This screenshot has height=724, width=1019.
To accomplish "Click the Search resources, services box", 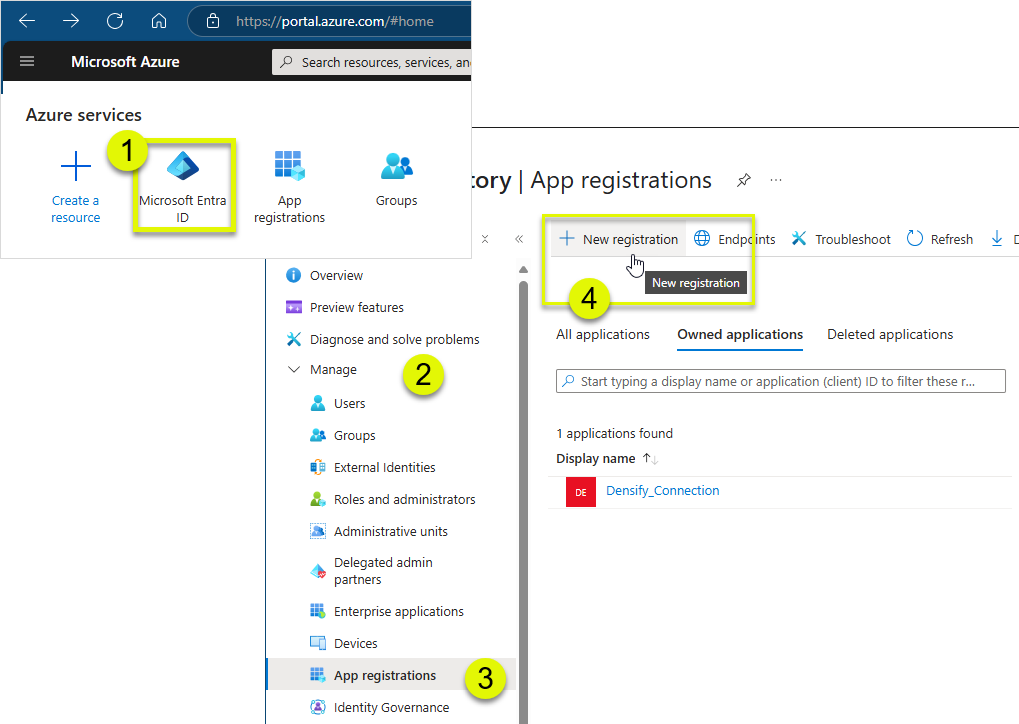I will [372, 62].
